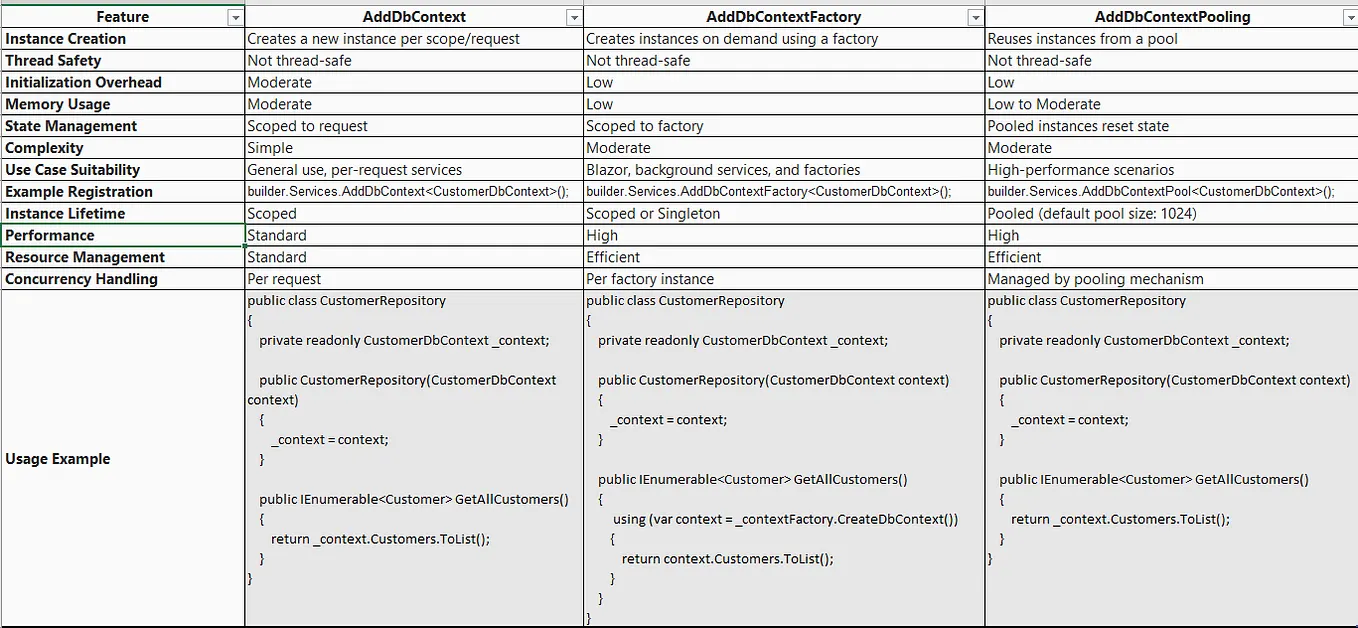Open the AddDbContextFactory column filter dropdown
1358x628 pixels.
(976, 16)
